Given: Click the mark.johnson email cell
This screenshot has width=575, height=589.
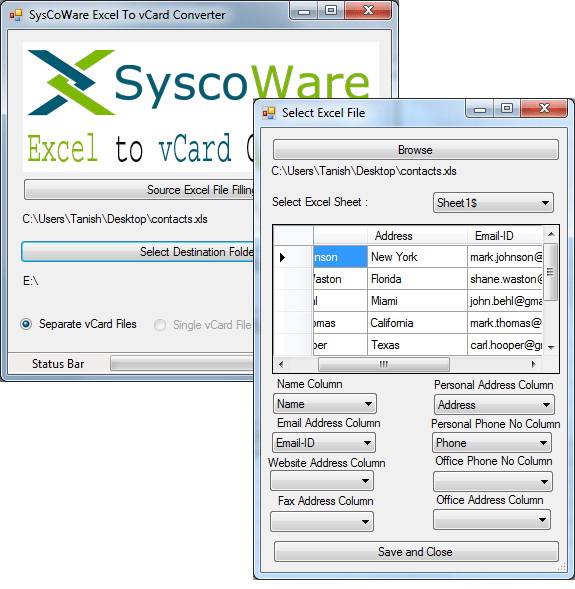Looking at the screenshot, I should [x=504, y=257].
